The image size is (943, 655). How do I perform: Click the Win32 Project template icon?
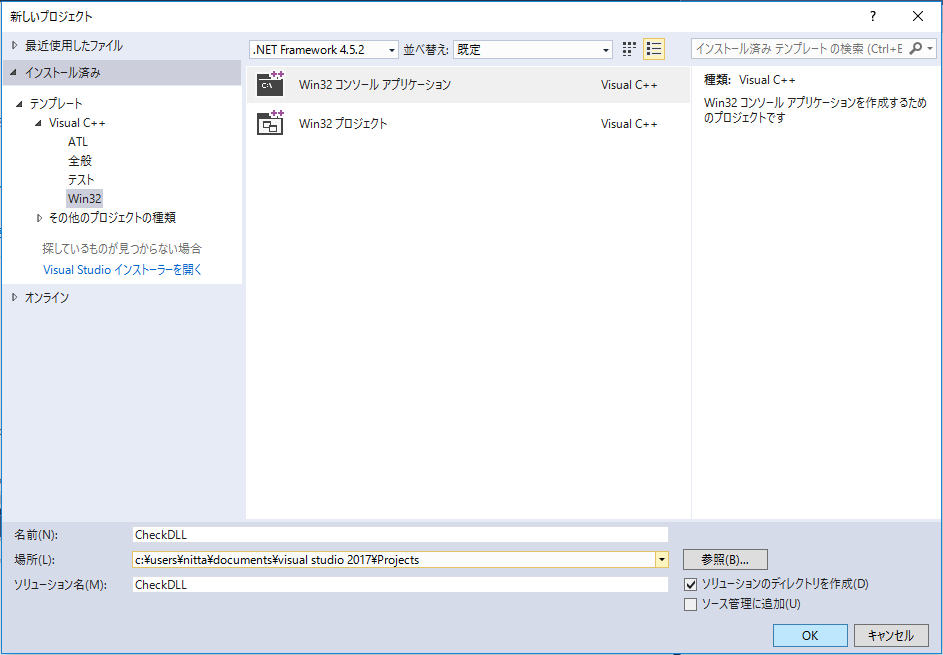tap(270, 123)
